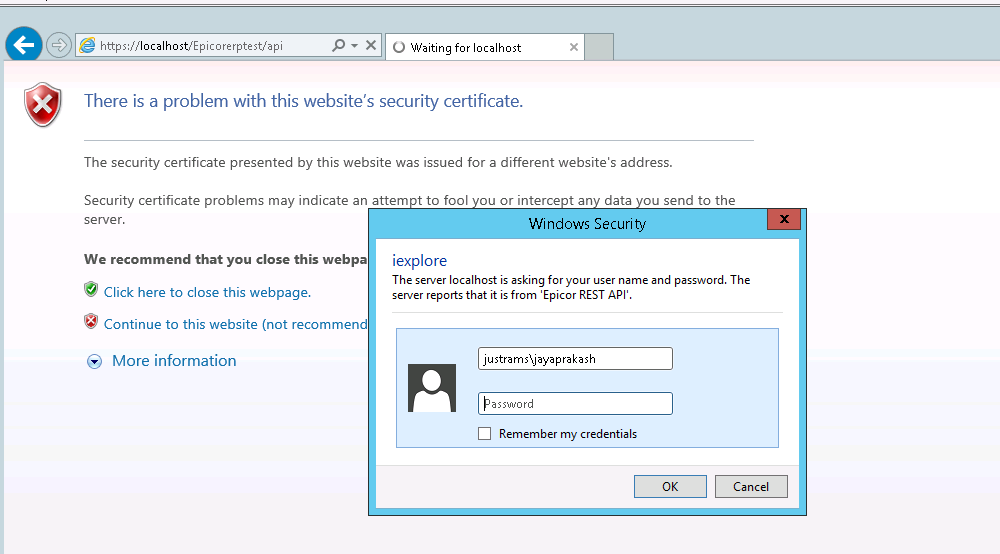Click Cancel in Windows Security dialog
1000x554 pixels.
tap(751, 486)
